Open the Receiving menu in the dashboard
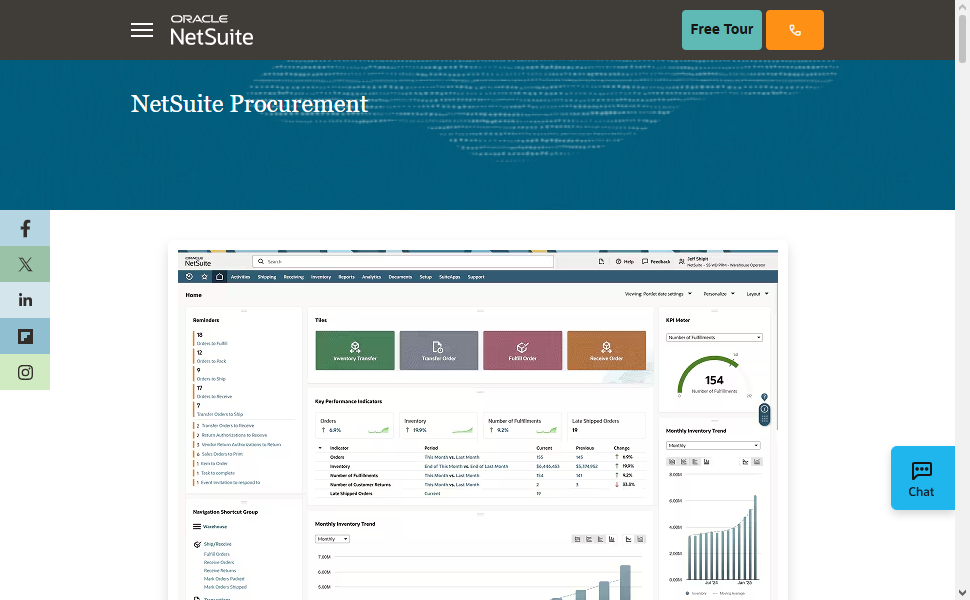The height and width of the screenshot is (600, 970). point(294,277)
